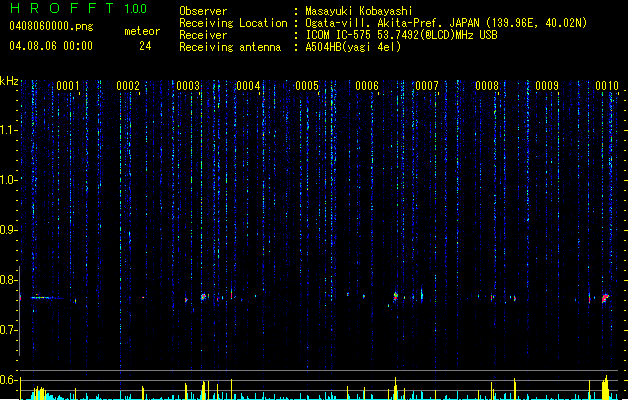The height and width of the screenshot is (400, 629).
Task: Click time marker 0005
Action: (x=307, y=86)
